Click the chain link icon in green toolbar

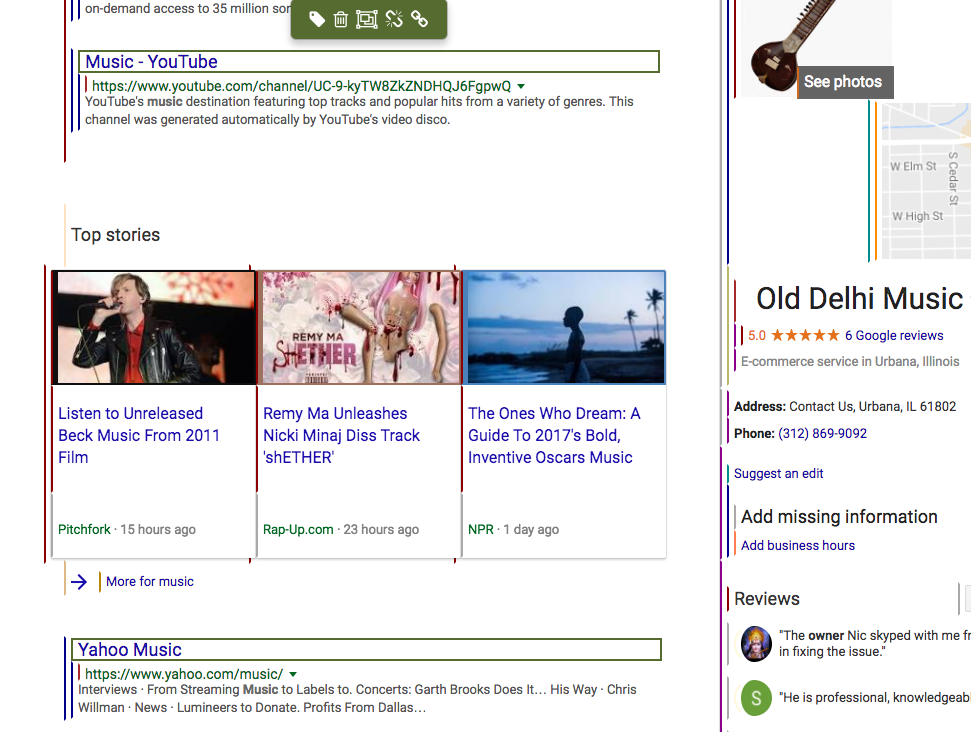[420, 19]
